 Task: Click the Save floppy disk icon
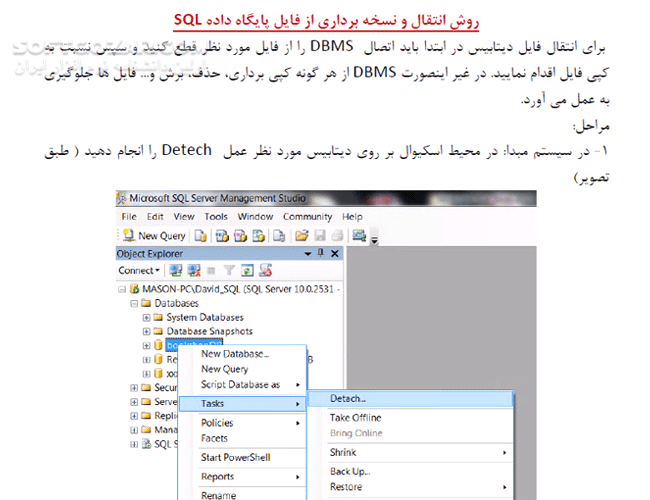[x=320, y=236]
